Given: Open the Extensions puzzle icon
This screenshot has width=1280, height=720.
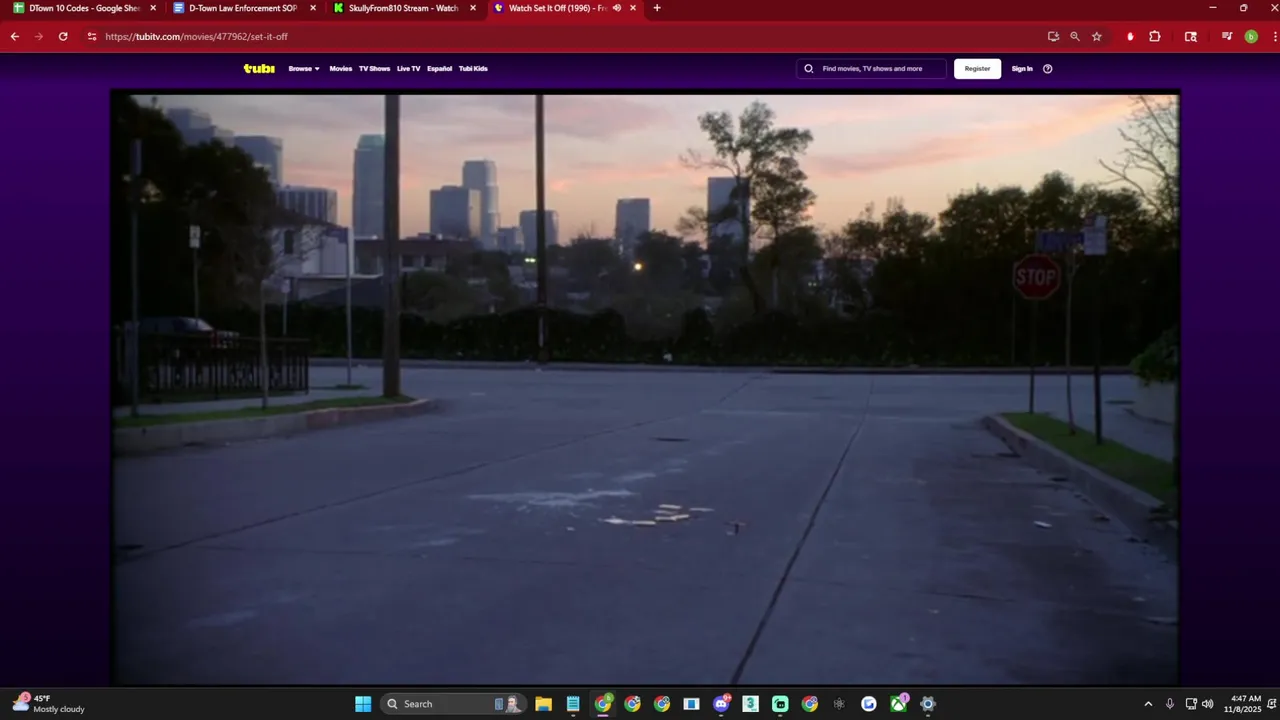Looking at the screenshot, I should click(1155, 36).
